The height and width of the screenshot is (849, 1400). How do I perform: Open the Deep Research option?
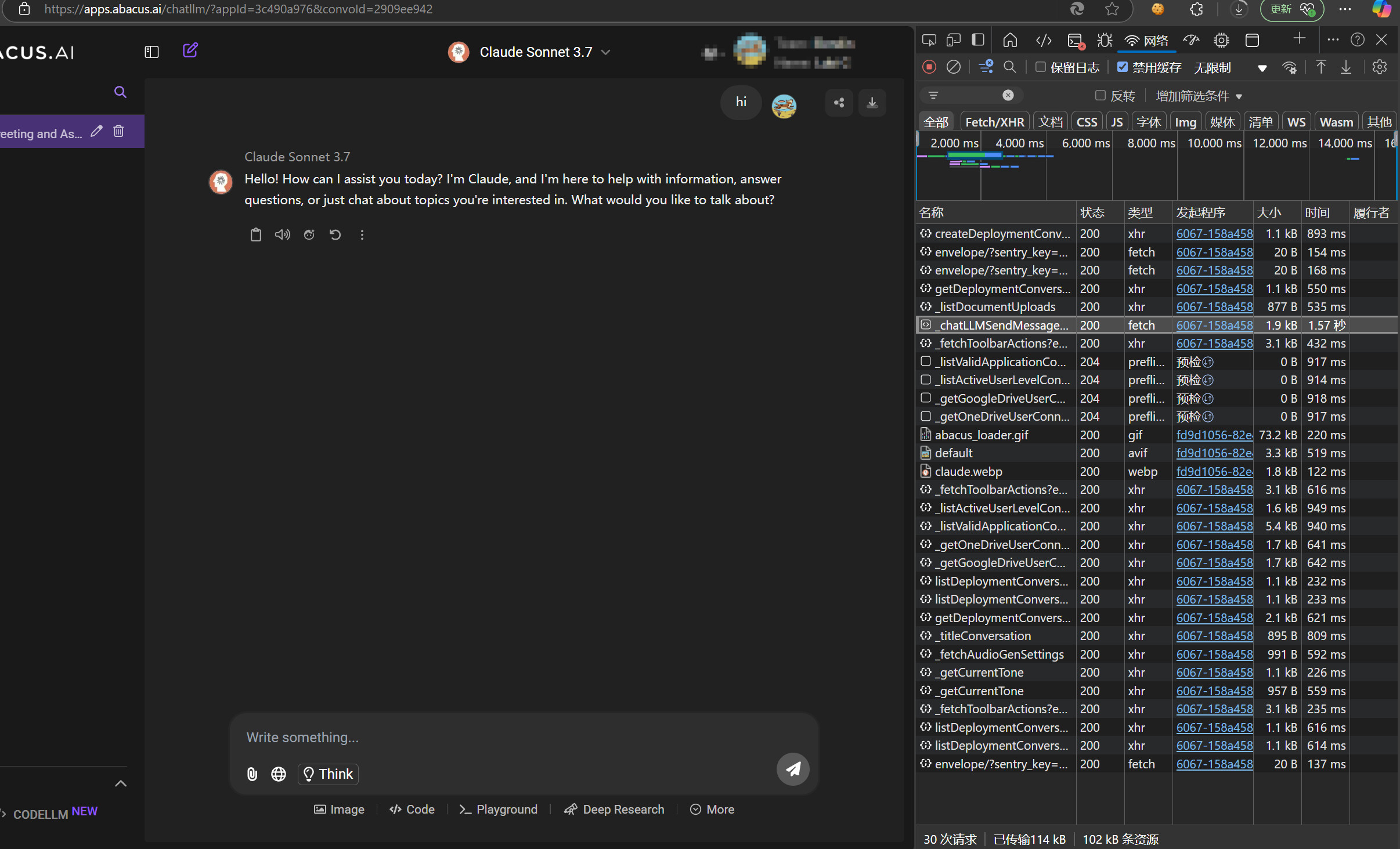[614, 809]
